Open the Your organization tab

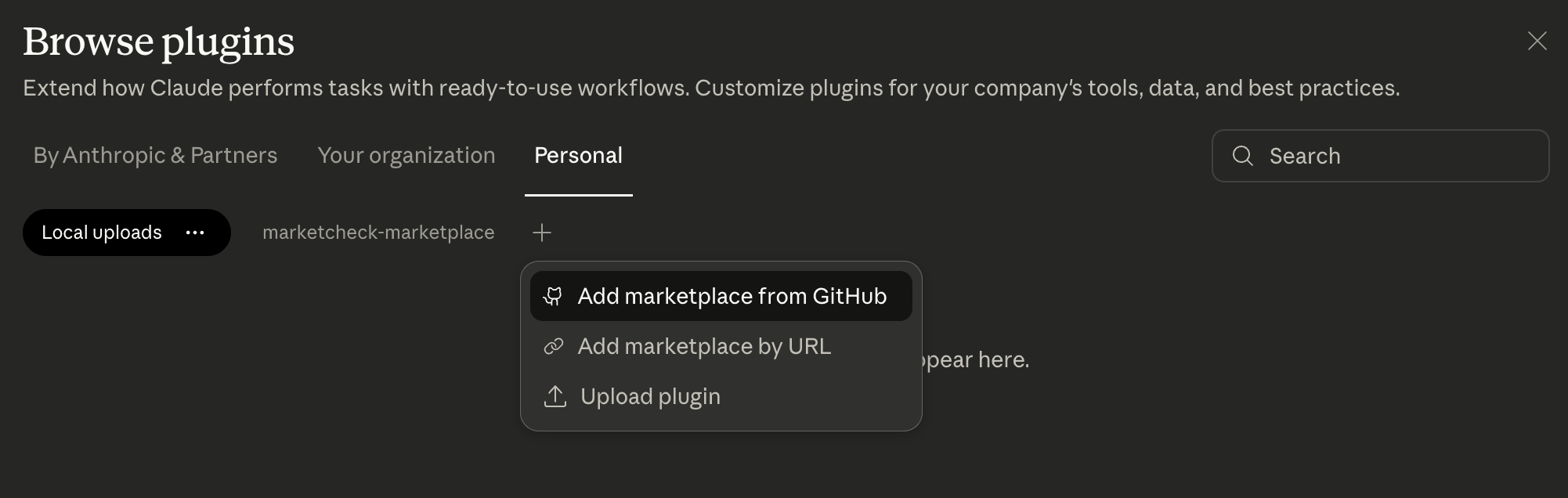click(x=406, y=155)
